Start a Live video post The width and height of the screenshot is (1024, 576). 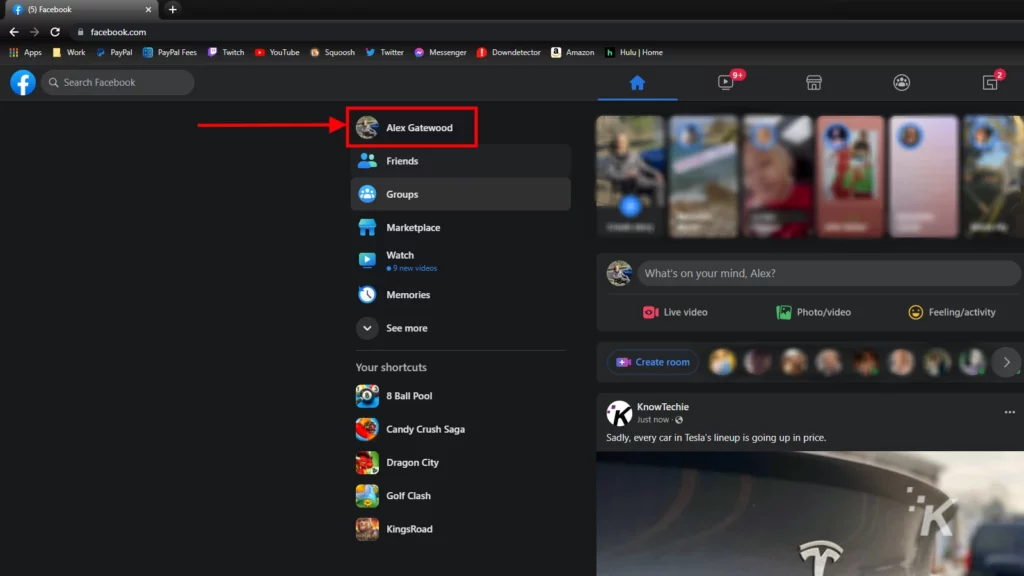[x=675, y=312]
